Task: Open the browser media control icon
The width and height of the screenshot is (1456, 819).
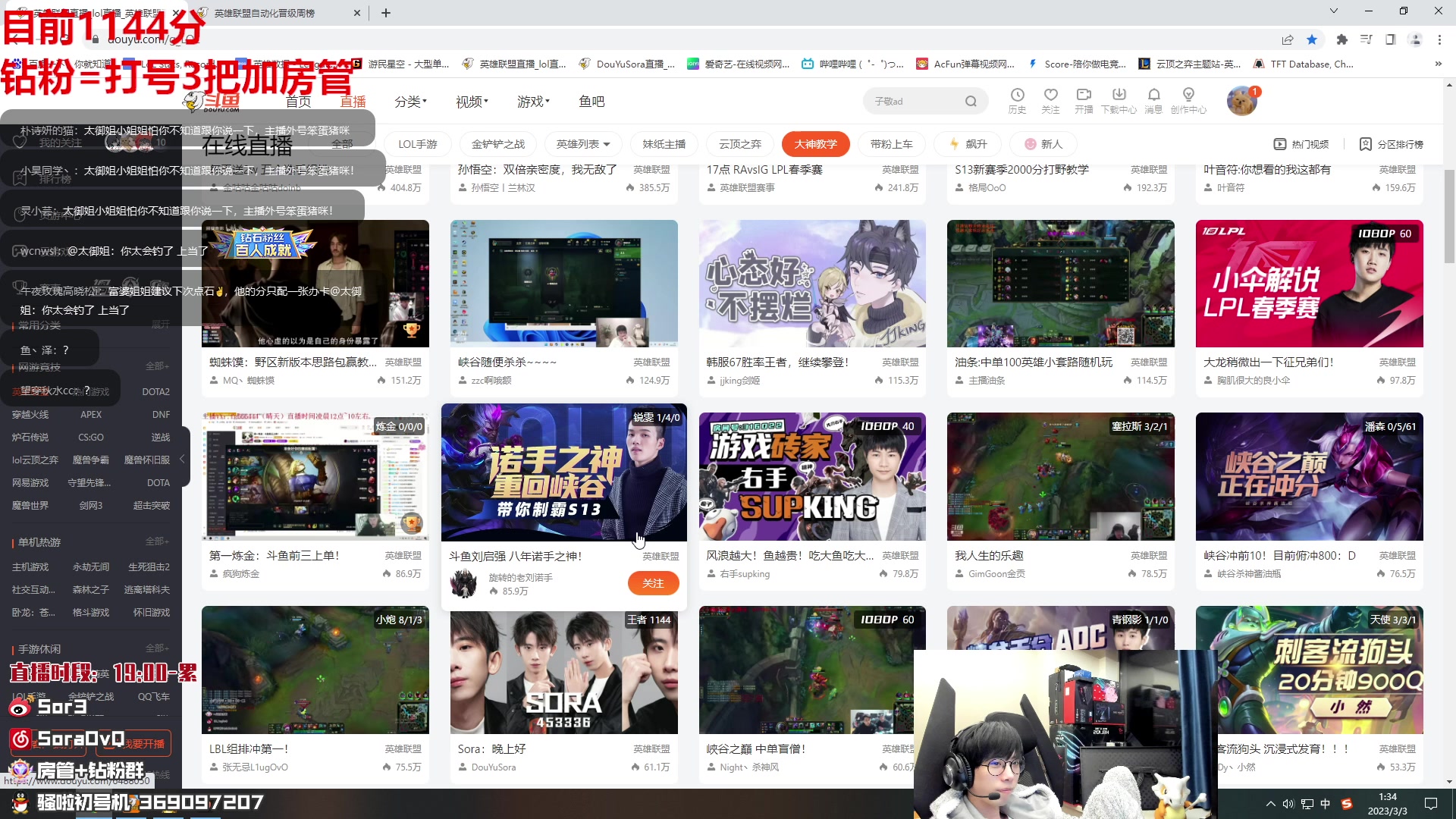Action: coord(1366,39)
